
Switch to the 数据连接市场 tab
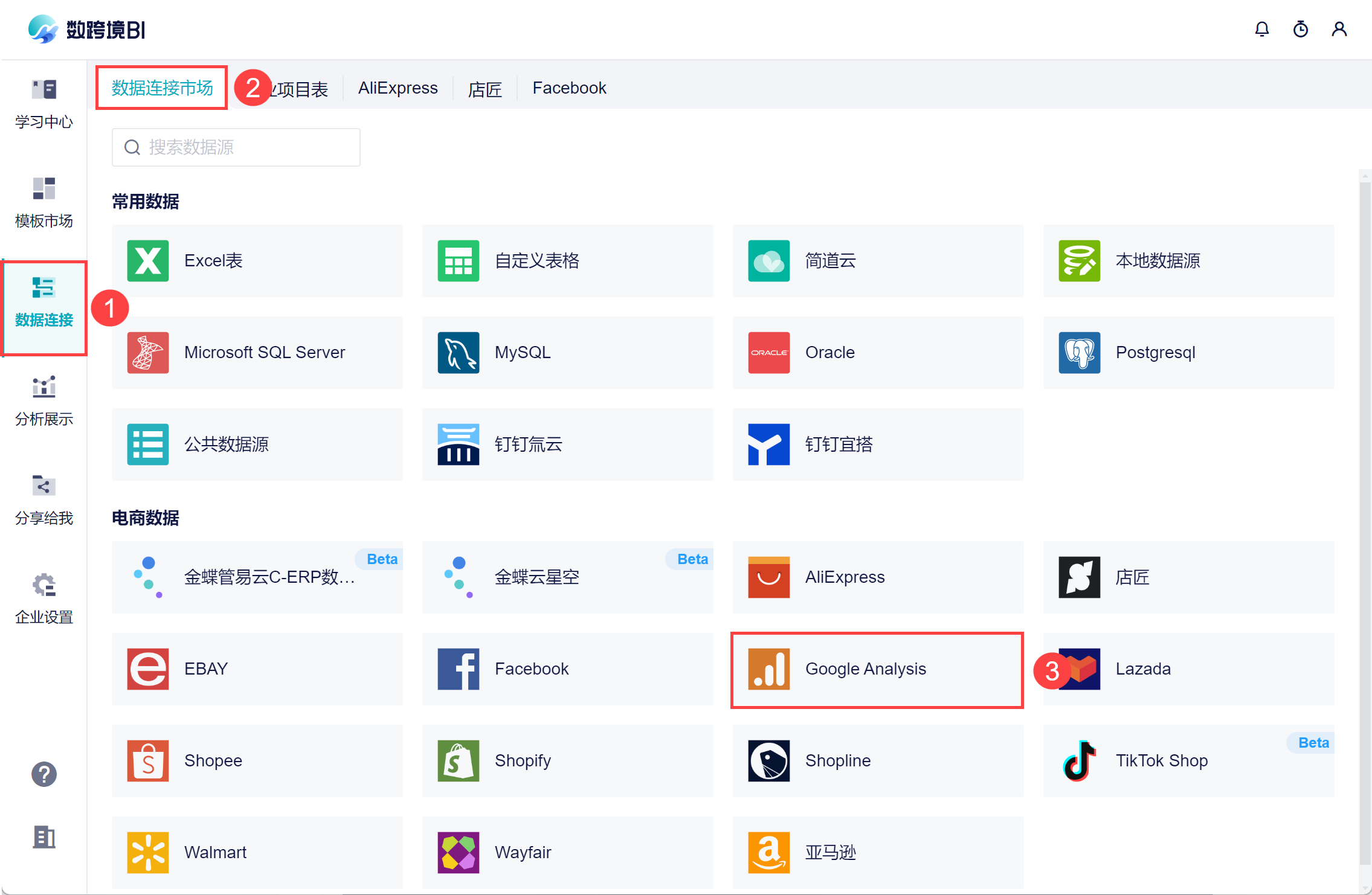(162, 88)
